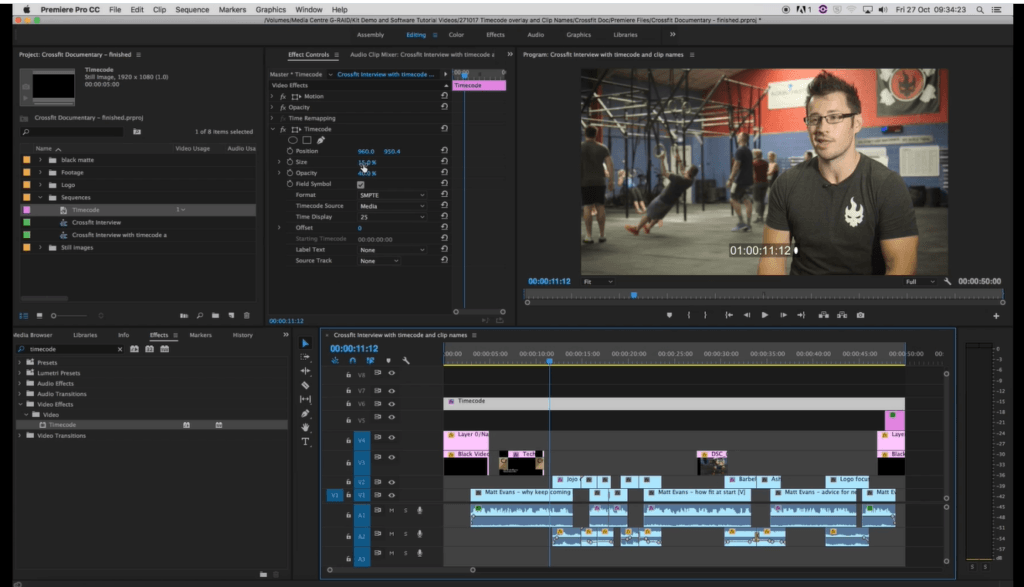Select the Ripple Edit tool

click(305, 371)
